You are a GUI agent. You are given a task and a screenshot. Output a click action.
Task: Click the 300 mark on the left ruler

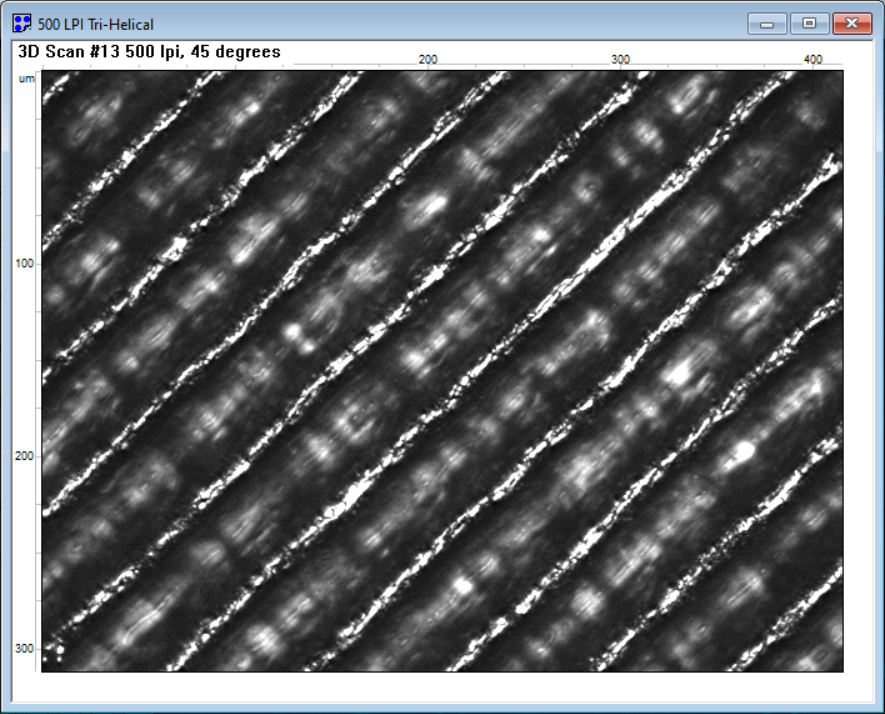26,649
